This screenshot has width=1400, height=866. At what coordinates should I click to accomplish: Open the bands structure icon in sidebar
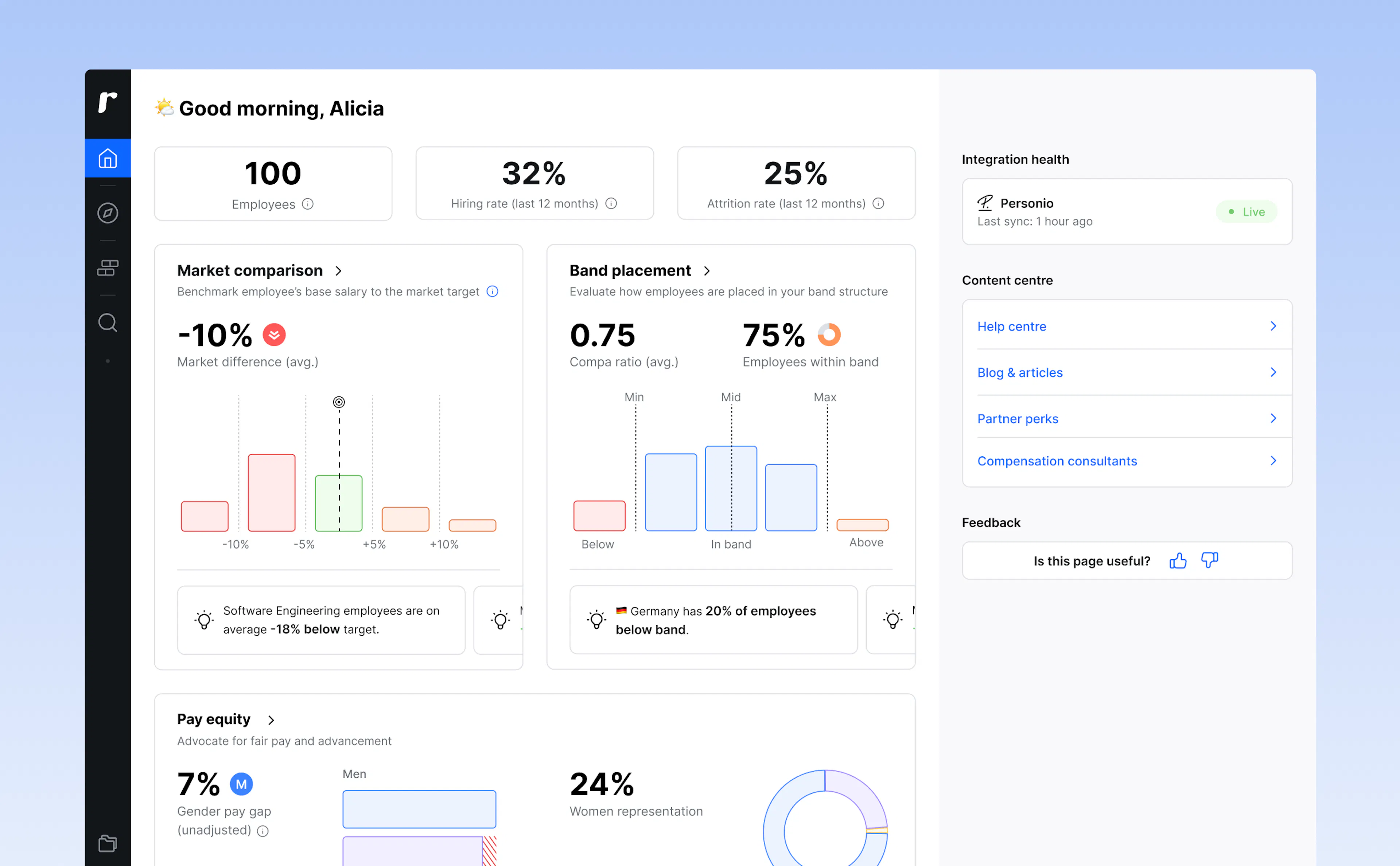point(108,268)
